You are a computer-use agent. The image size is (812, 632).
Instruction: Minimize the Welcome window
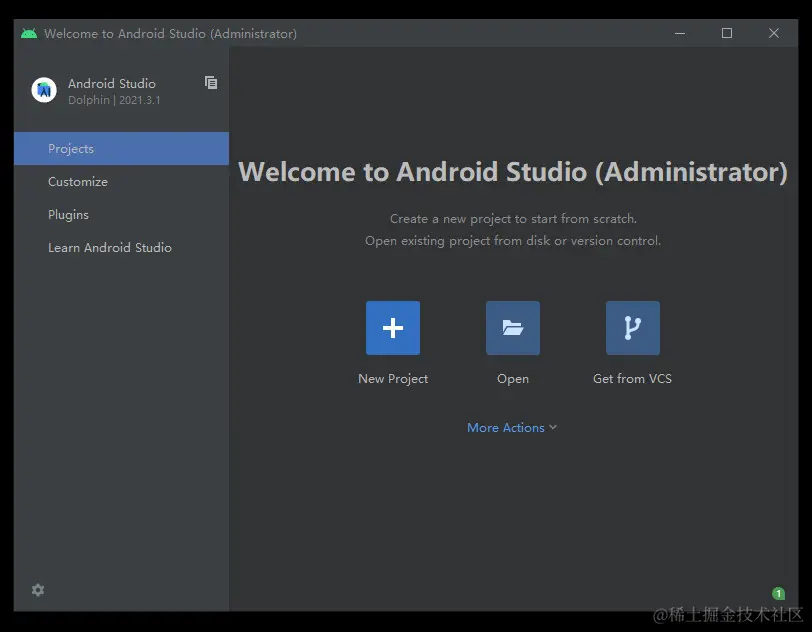click(x=680, y=34)
